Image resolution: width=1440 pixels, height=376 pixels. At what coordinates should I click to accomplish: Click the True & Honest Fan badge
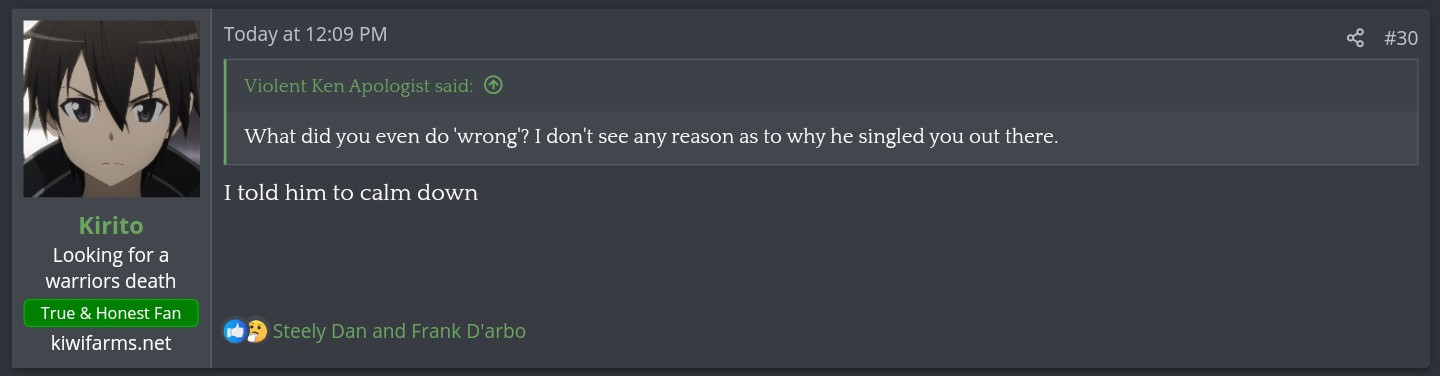point(111,313)
